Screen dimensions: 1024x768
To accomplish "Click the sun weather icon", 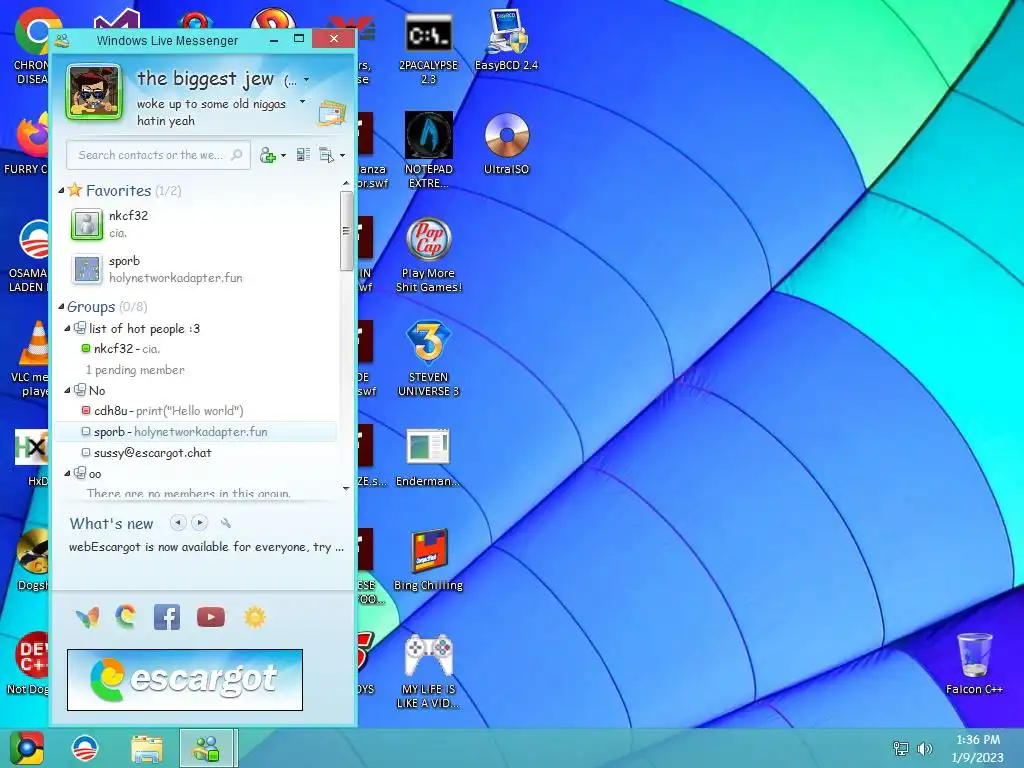I will click(255, 617).
